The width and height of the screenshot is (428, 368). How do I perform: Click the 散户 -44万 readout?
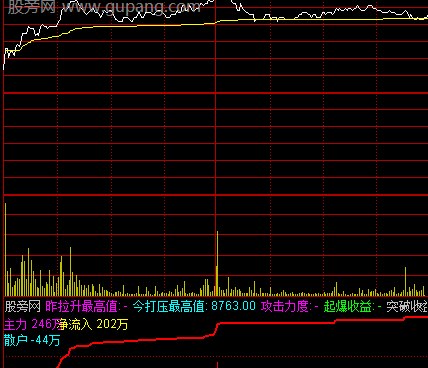[32, 340]
